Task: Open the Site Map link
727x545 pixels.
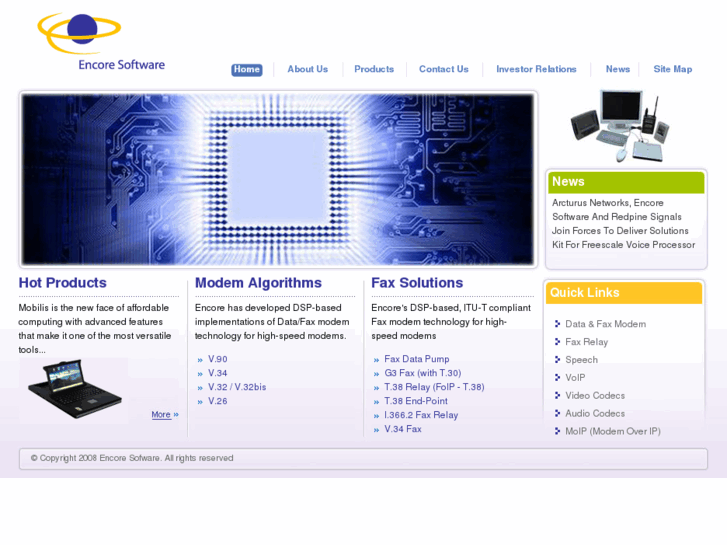Action: click(673, 69)
